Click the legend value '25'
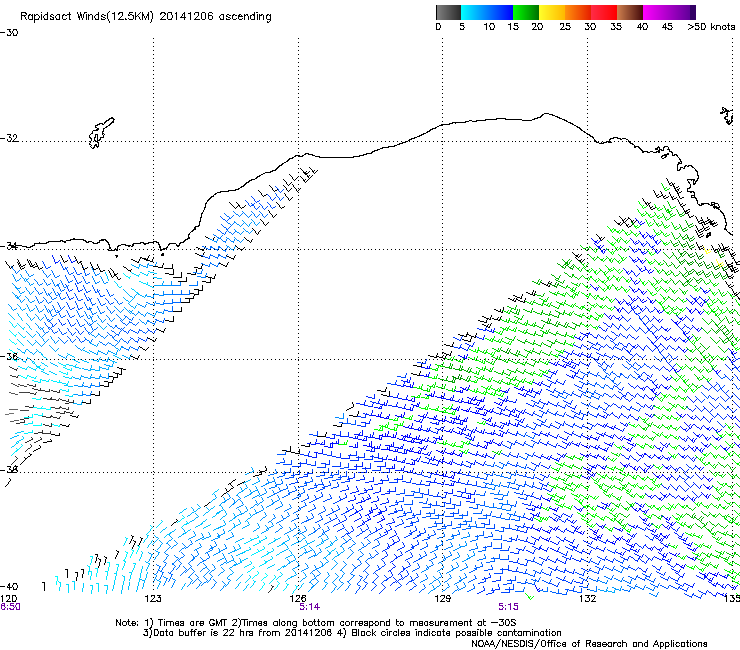 point(565,27)
